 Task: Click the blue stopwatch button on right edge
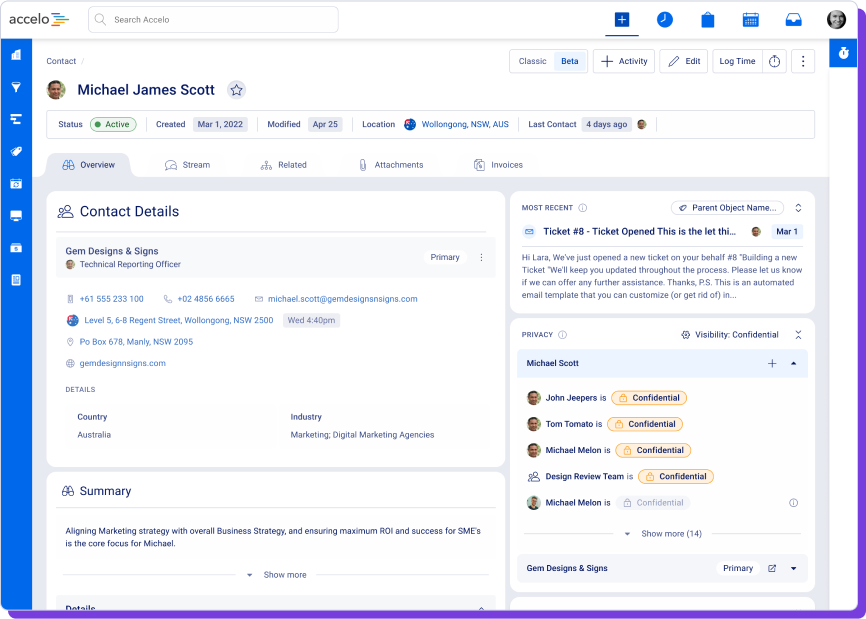[843, 53]
